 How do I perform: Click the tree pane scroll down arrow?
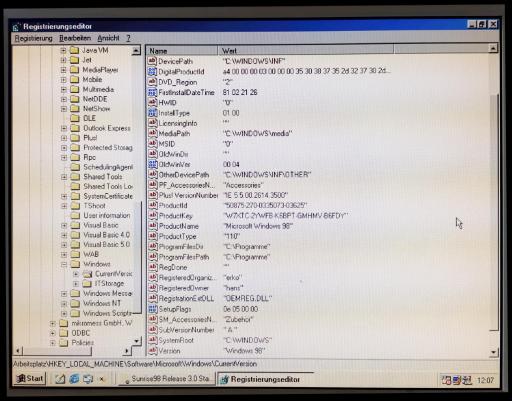point(136,341)
